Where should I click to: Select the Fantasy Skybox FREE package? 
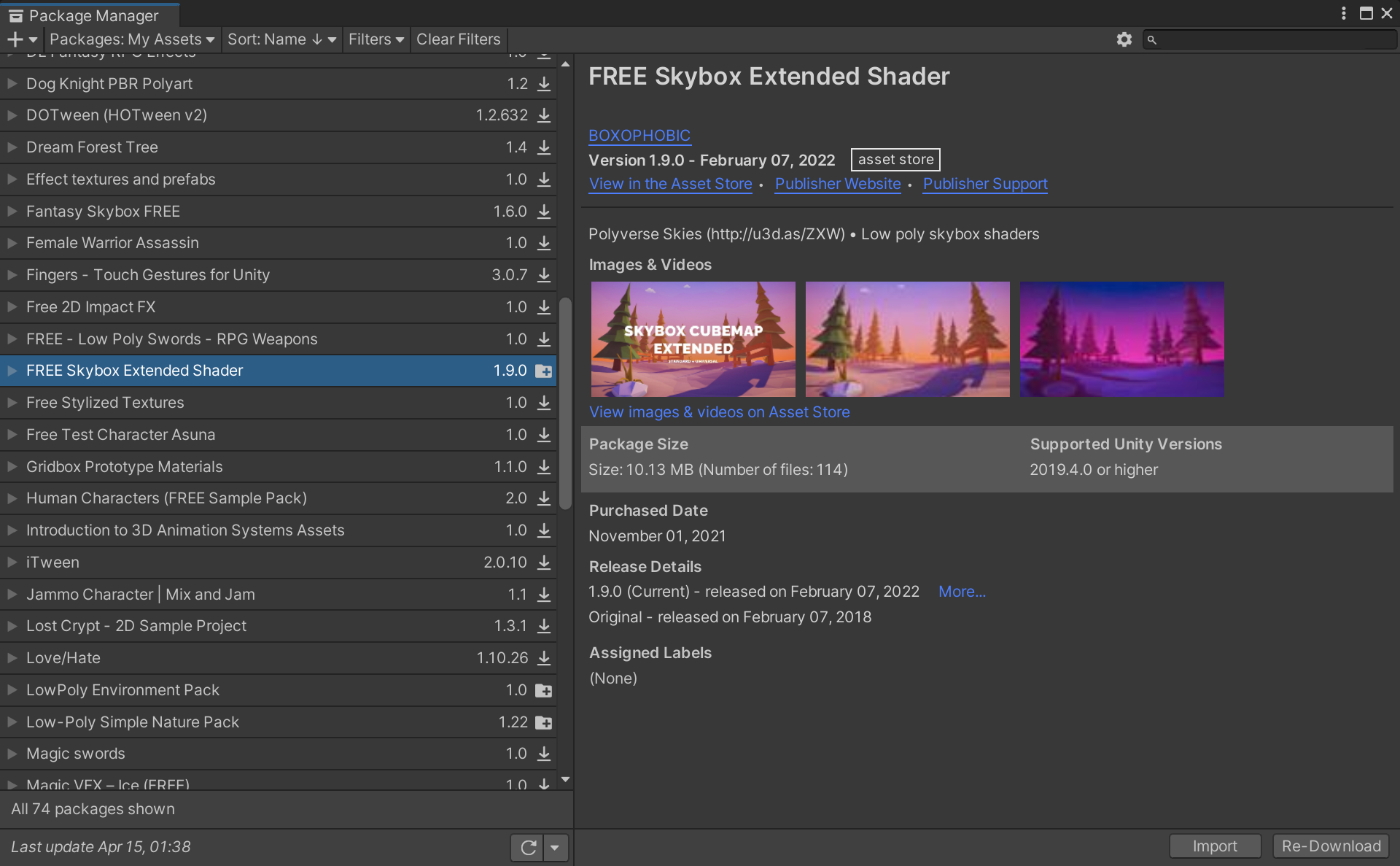click(278, 212)
